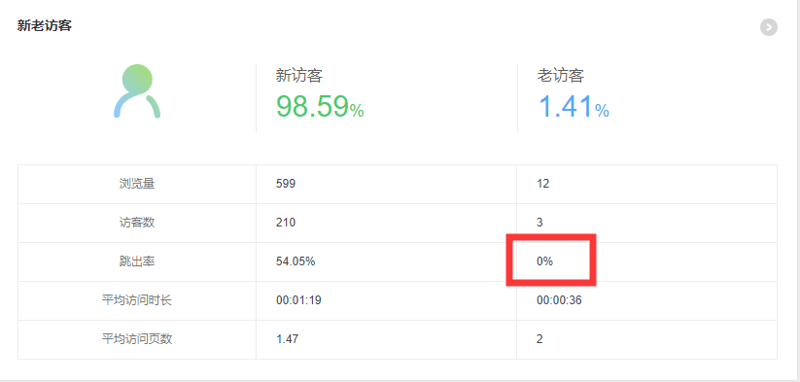800x382 pixels.
Task: Select the 新老访客 panel title
Action: [x=44, y=26]
